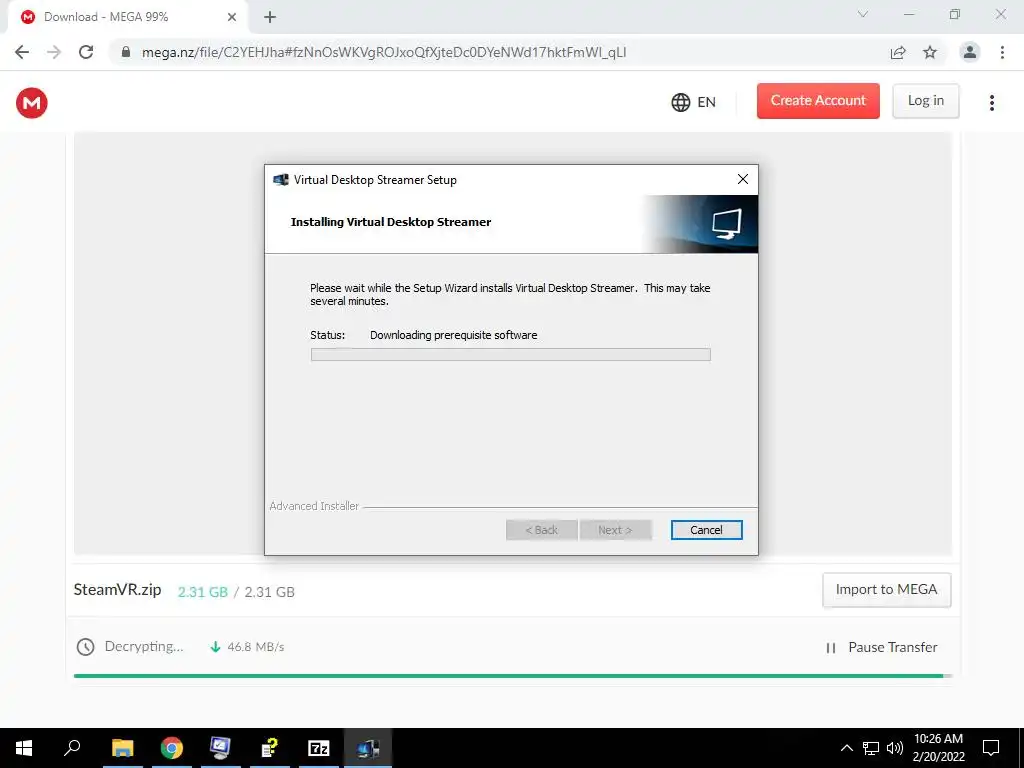Open Windows search from taskbar
Viewport: 1024px width, 768px height.
(72, 748)
